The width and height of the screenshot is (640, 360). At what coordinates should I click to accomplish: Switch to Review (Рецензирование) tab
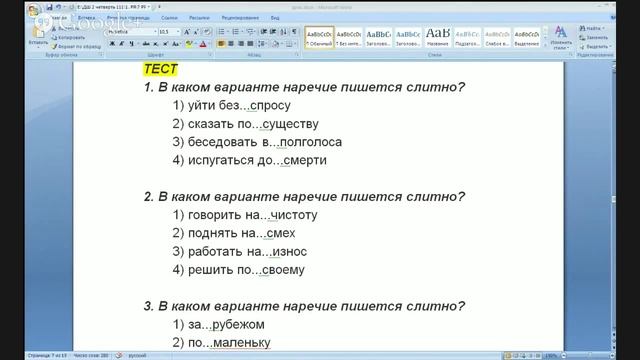pos(240,18)
